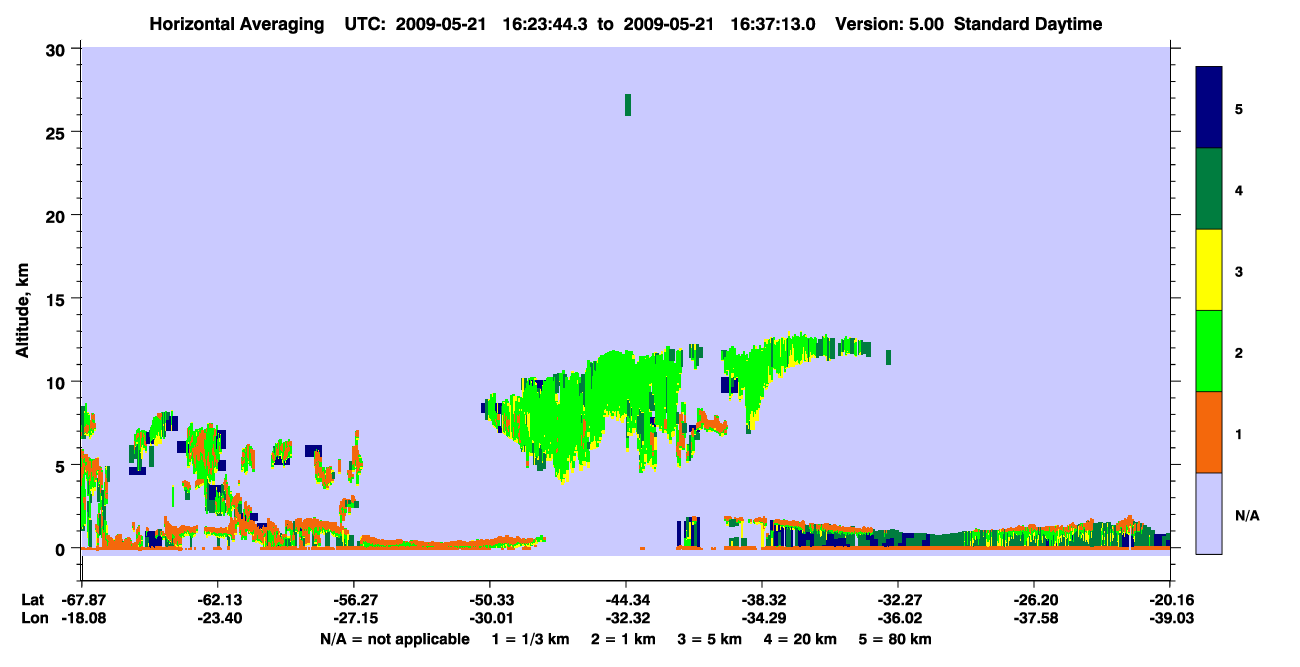
Task: Click longitude tick value '-18.08'
Action: pos(82,619)
